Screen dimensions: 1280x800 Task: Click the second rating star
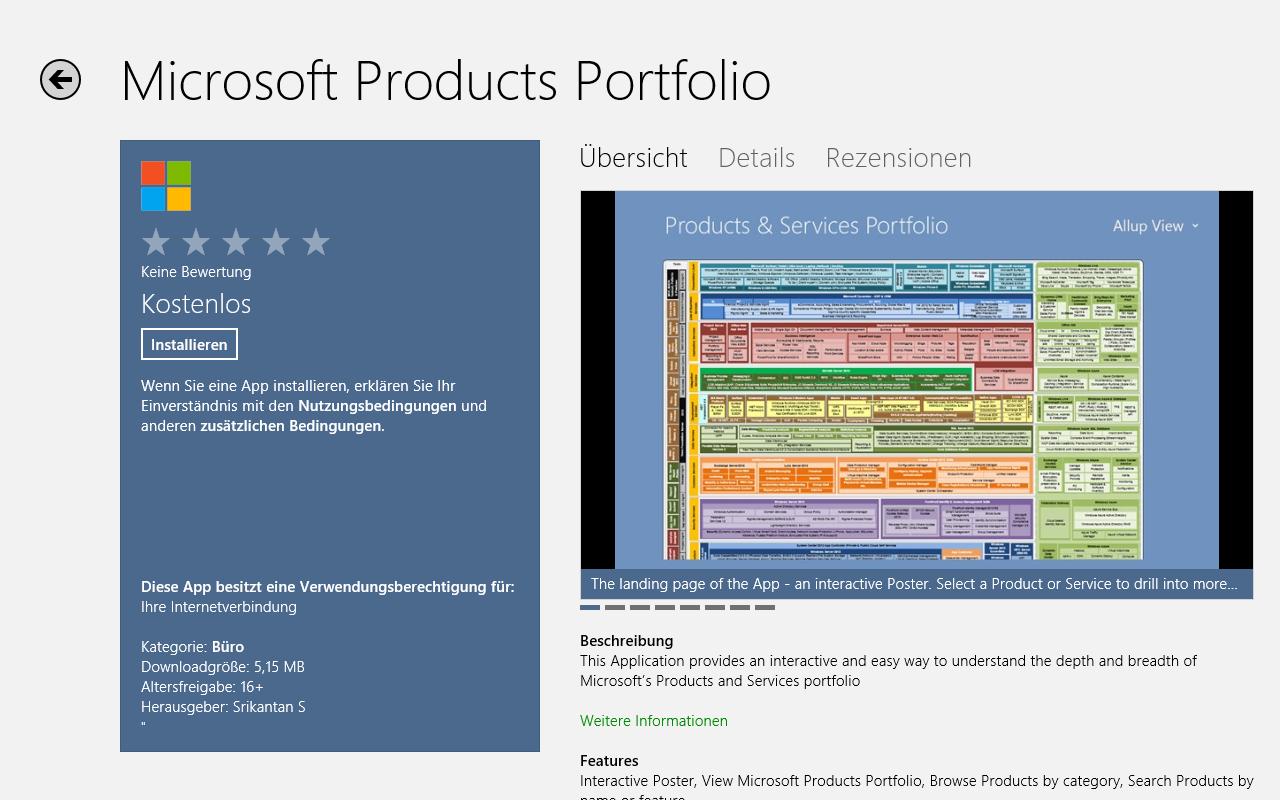[x=196, y=242]
